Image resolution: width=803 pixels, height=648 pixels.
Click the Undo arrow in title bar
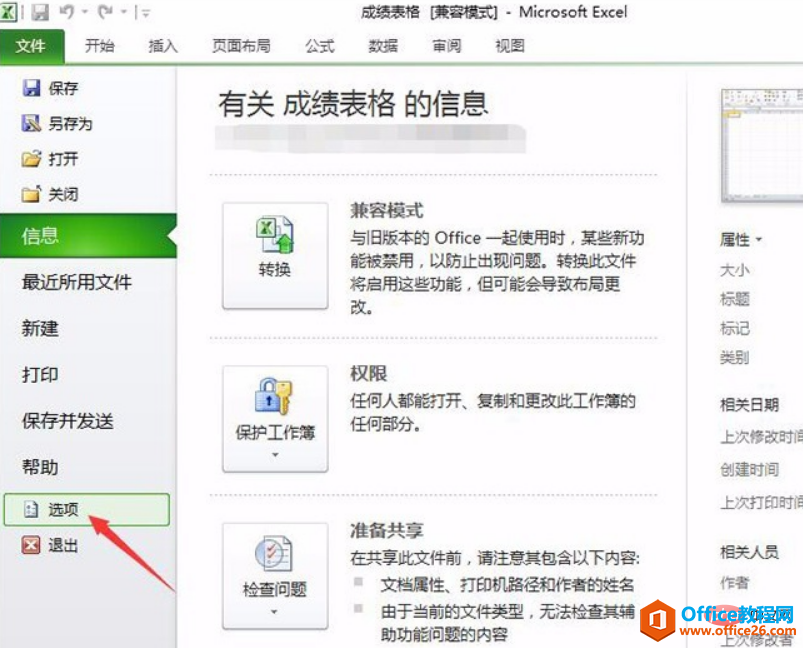tap(67, 11)
